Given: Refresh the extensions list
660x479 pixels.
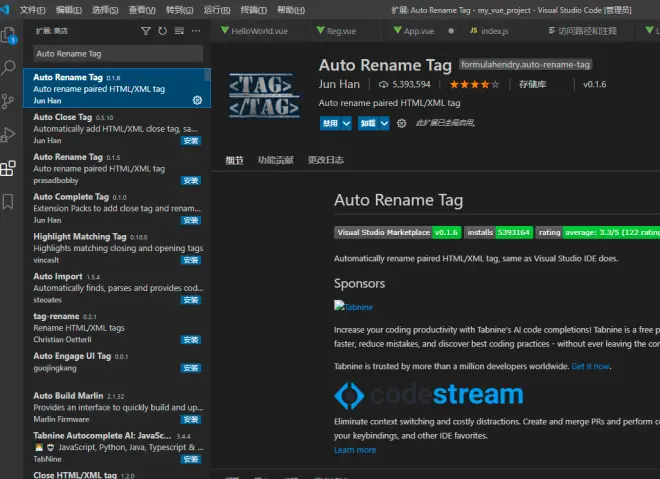Looking at the screenshot, I should pyautogui.click(x=162, y=31).
